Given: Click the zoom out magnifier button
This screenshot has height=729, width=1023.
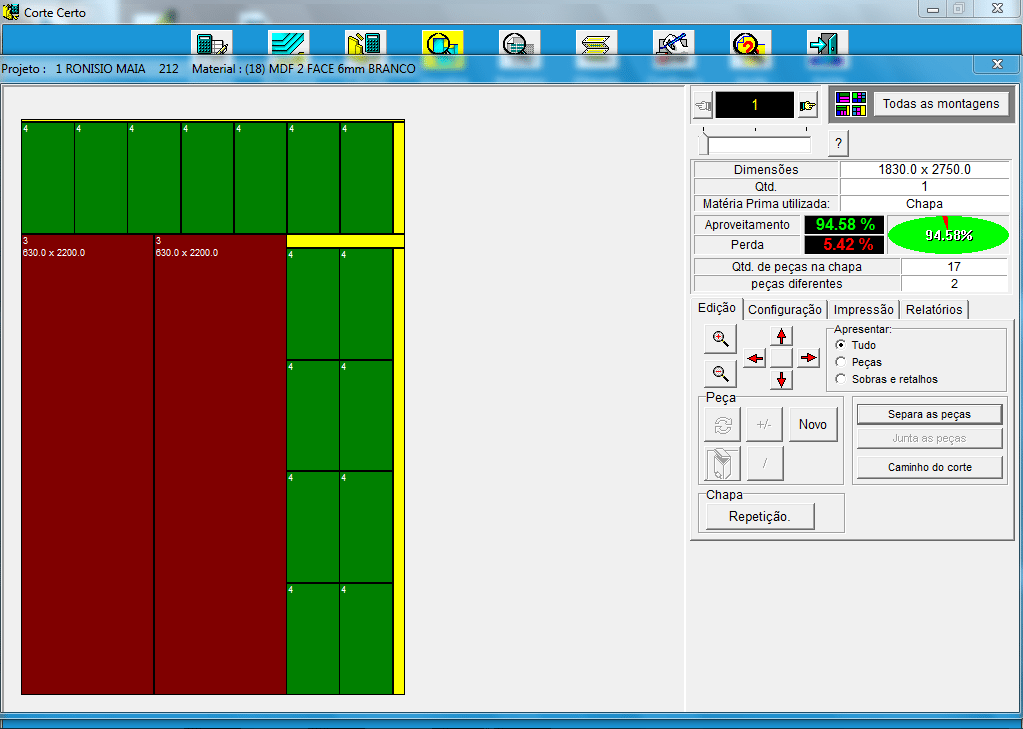Looking at the screenshot, I should click(x=720, y=374).
